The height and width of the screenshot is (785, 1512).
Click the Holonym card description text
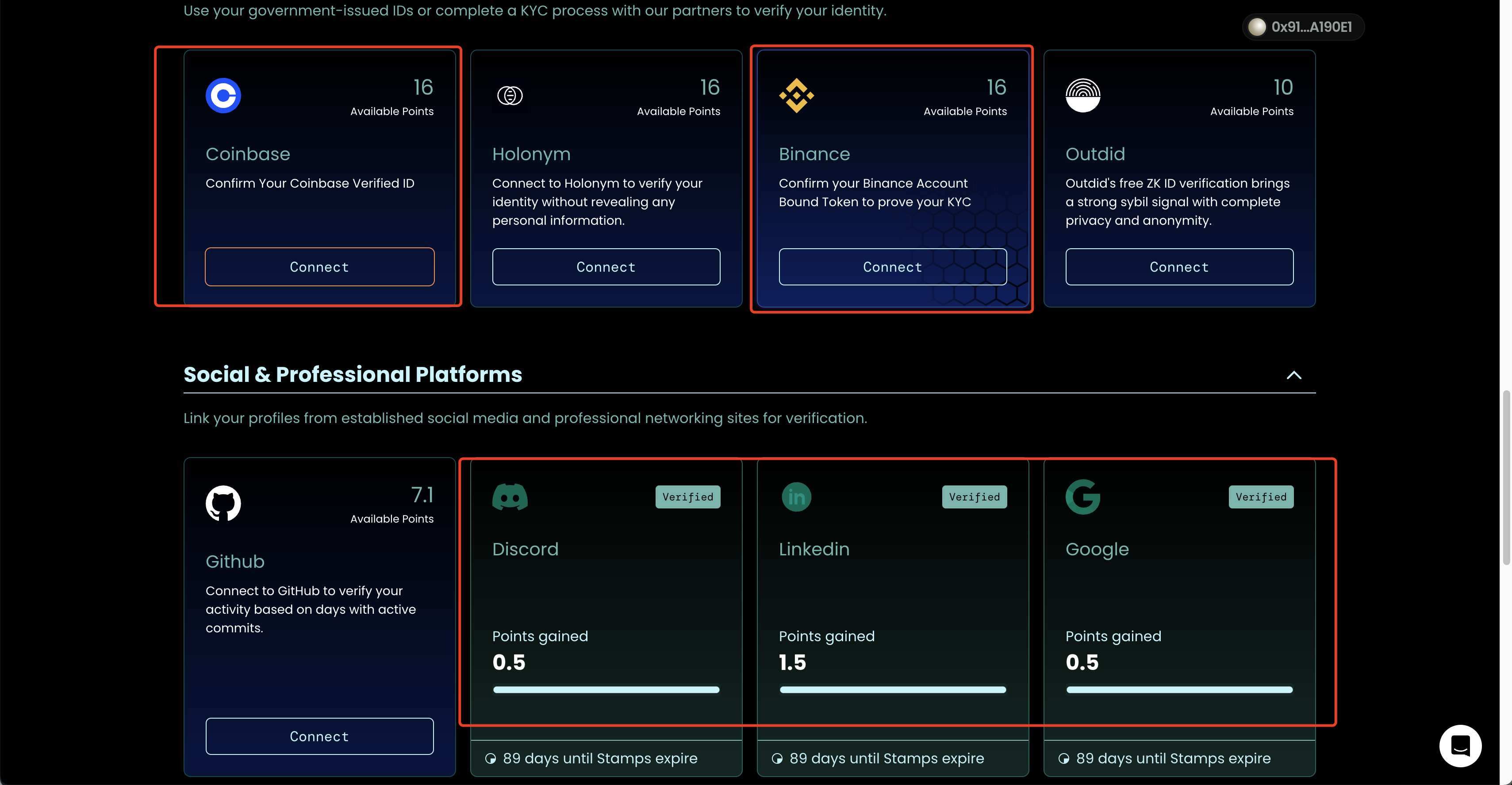[x=597, y=202]
